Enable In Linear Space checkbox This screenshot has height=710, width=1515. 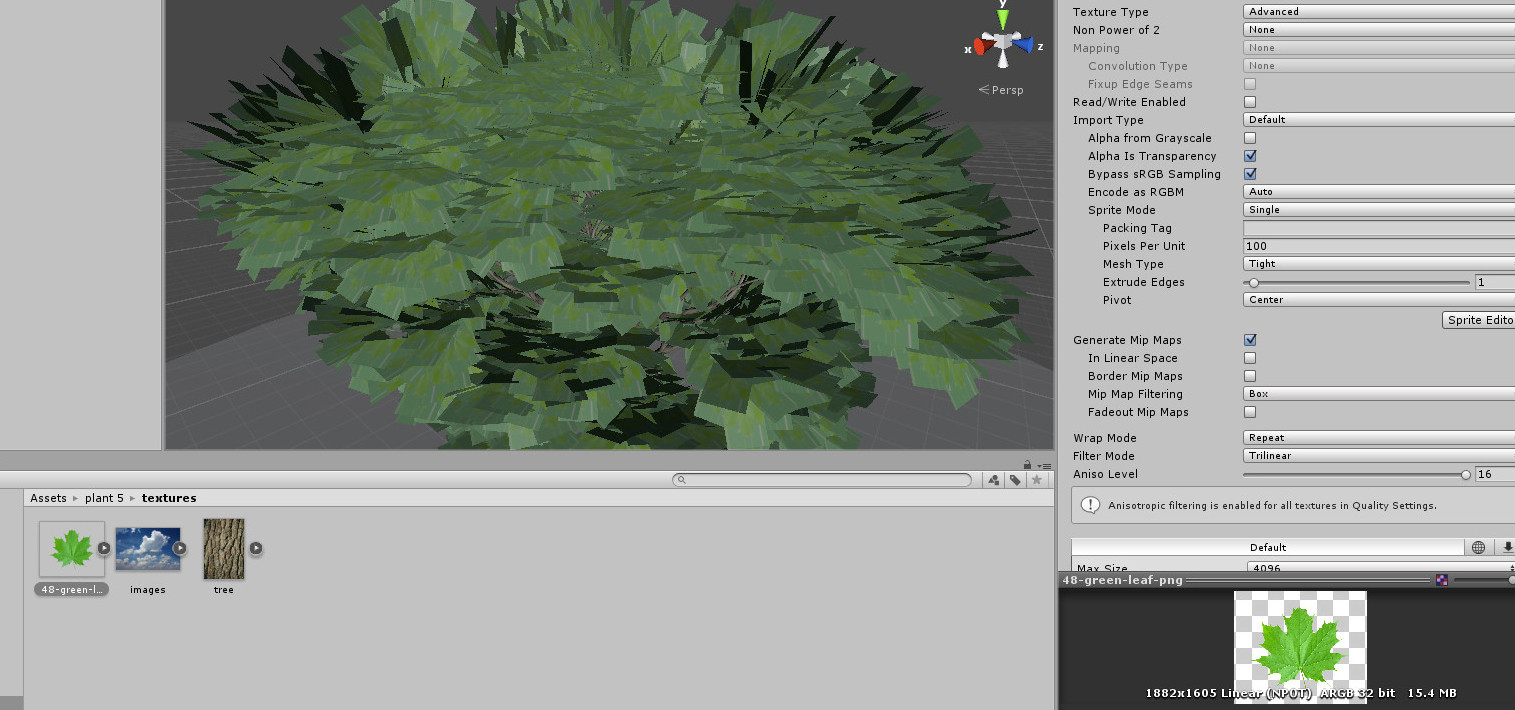click(x=1250, y=358)
